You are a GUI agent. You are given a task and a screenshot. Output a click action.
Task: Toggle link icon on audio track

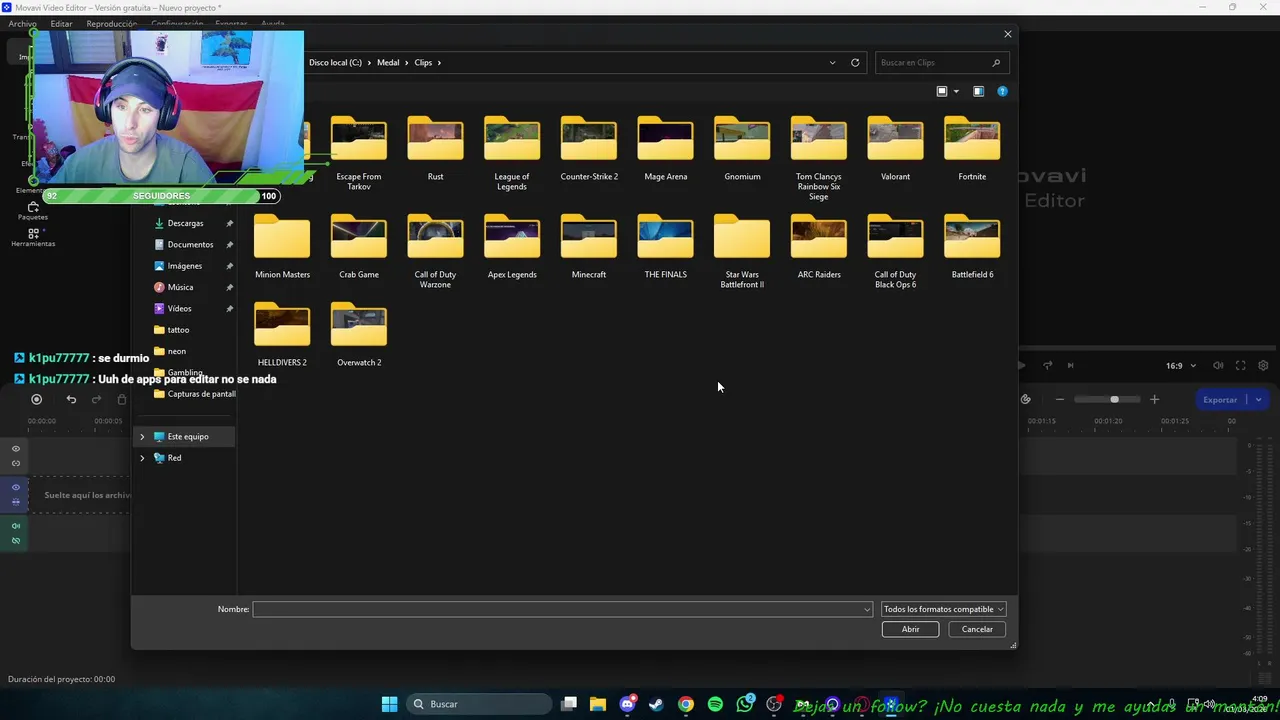[x=16, y=541]
